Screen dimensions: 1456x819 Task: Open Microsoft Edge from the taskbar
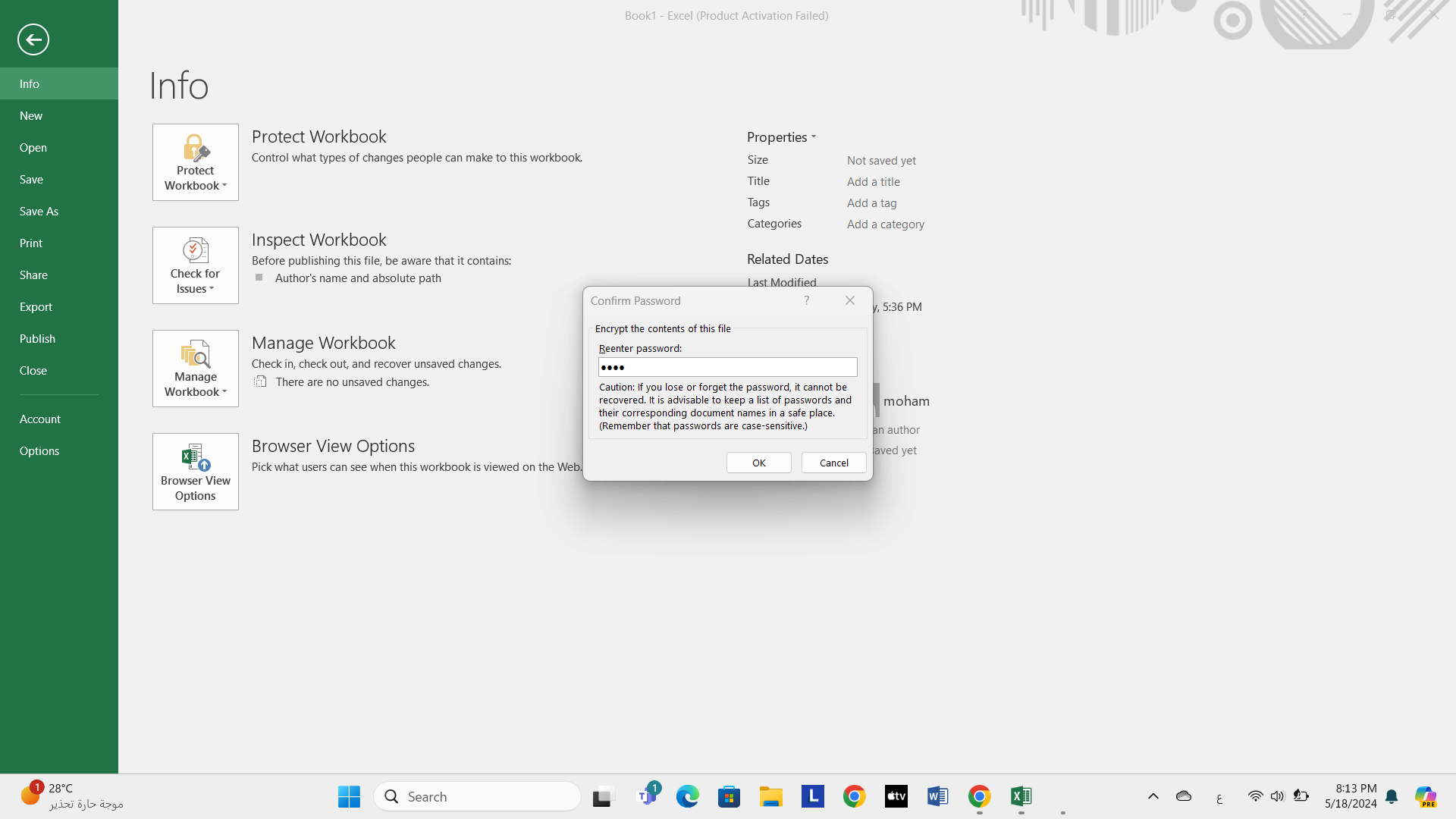click(688, 796)
